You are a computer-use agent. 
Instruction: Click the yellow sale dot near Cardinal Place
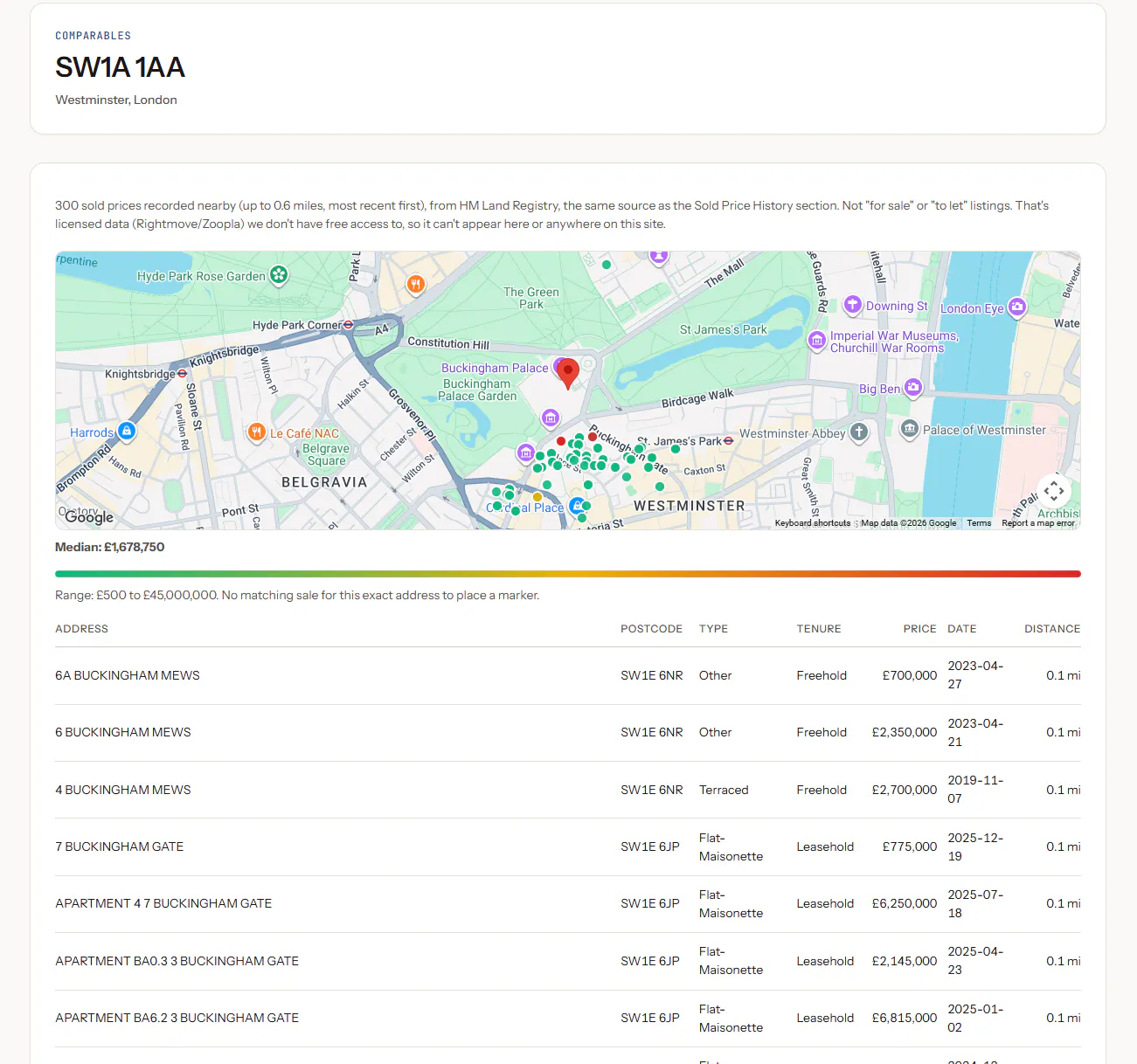[x=537, y=497]
